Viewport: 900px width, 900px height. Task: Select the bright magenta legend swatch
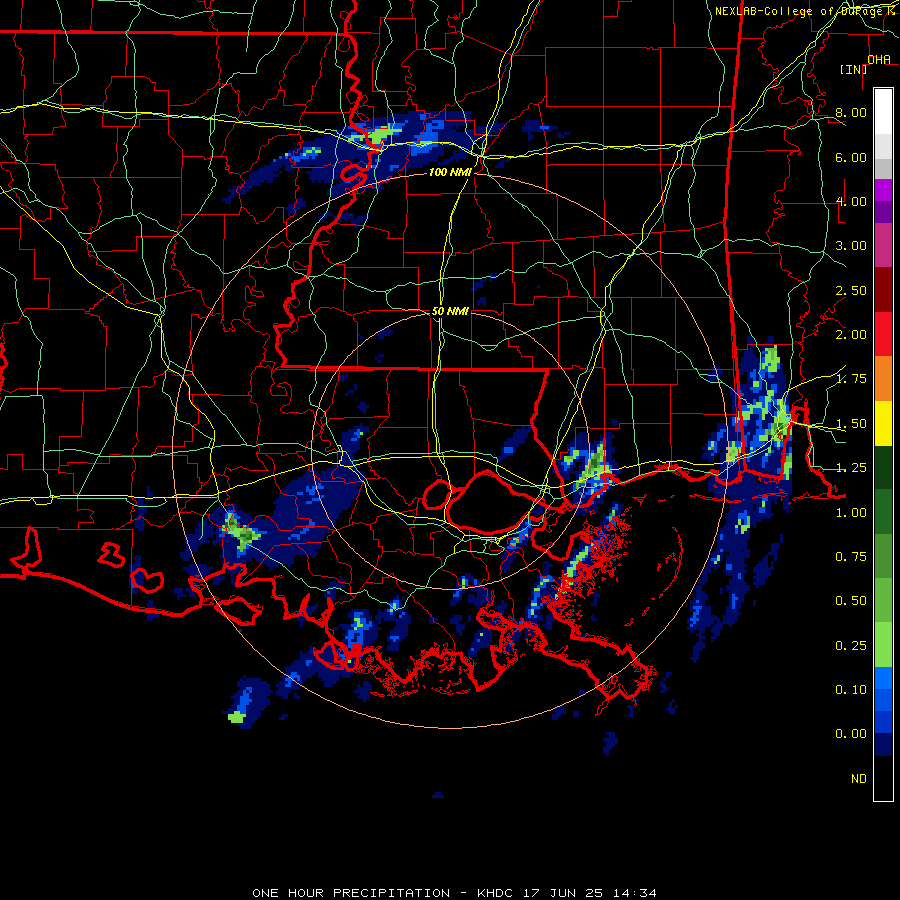coord(883,190)
